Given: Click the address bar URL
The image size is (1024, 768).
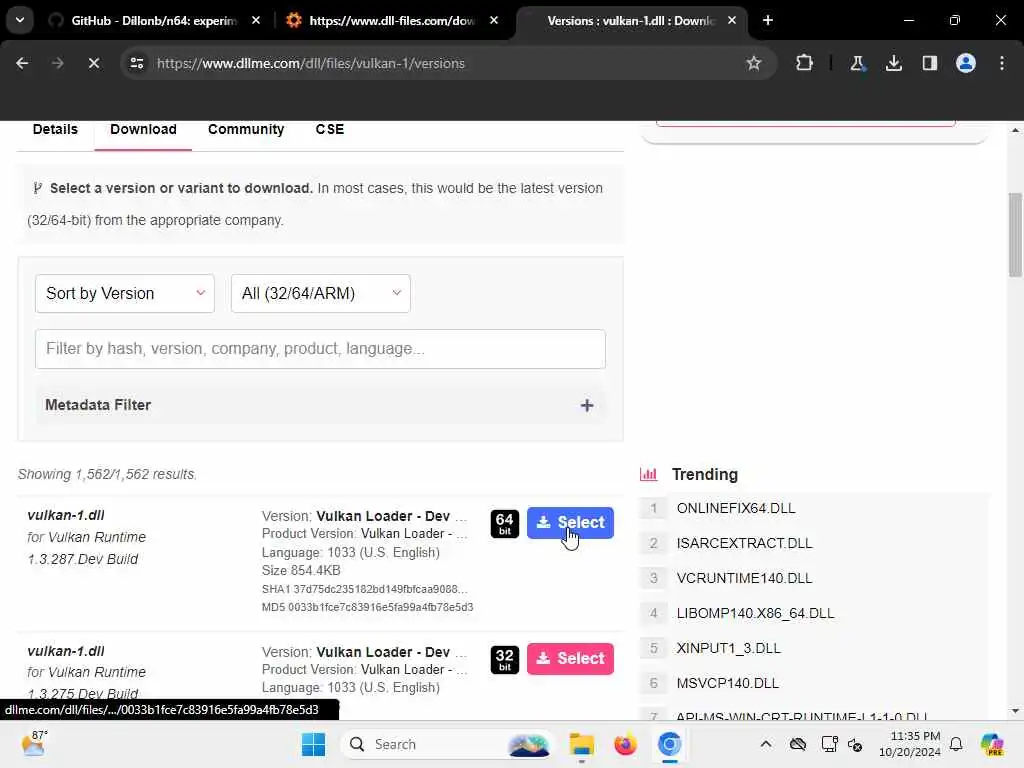Looking at the screenshot, I should click(x=311, y=63).
